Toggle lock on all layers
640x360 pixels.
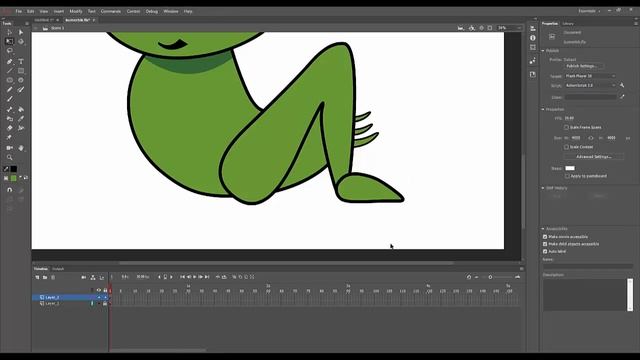coord(105,290)
